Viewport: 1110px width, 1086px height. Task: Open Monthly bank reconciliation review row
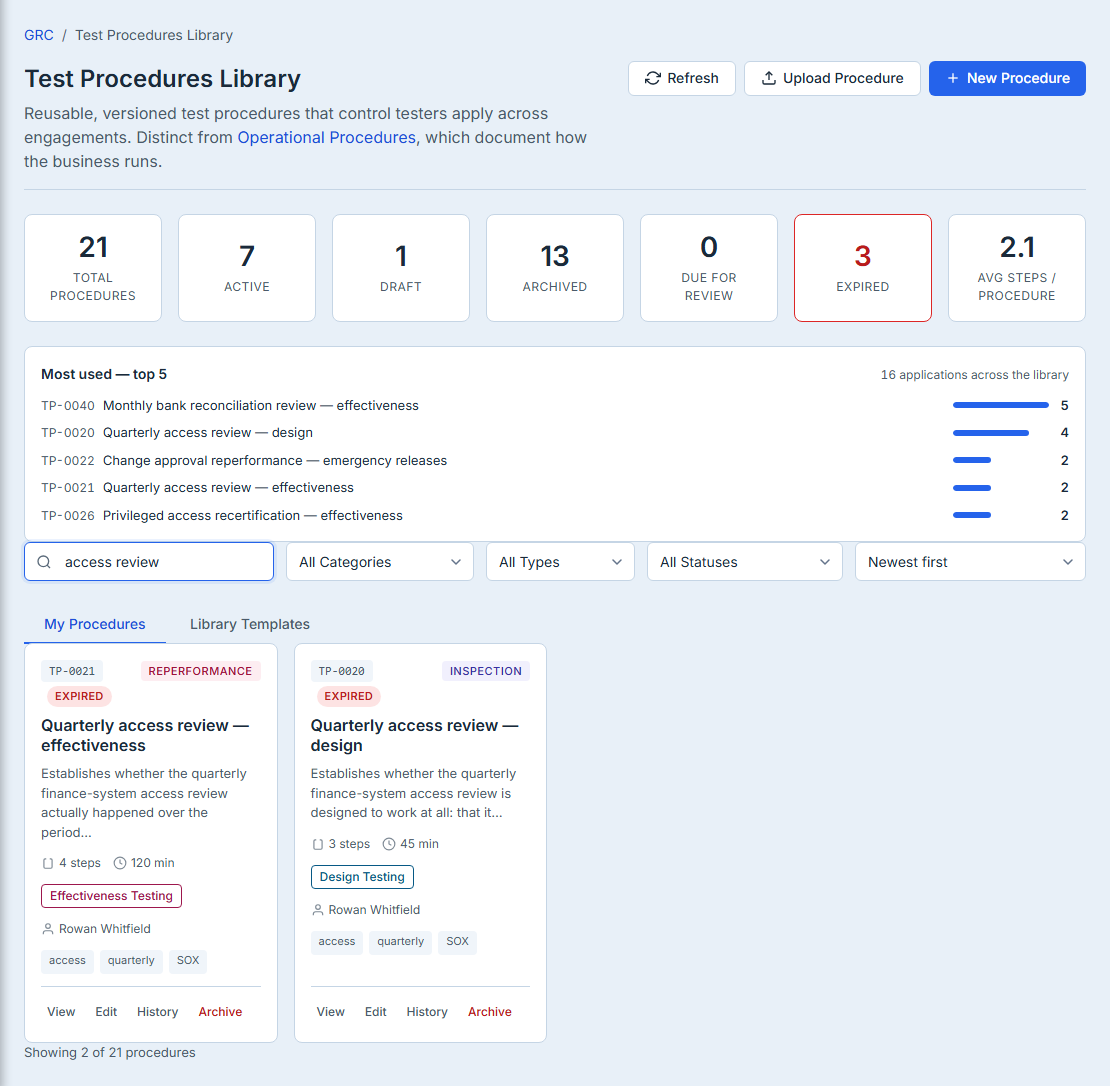[554, 406]
